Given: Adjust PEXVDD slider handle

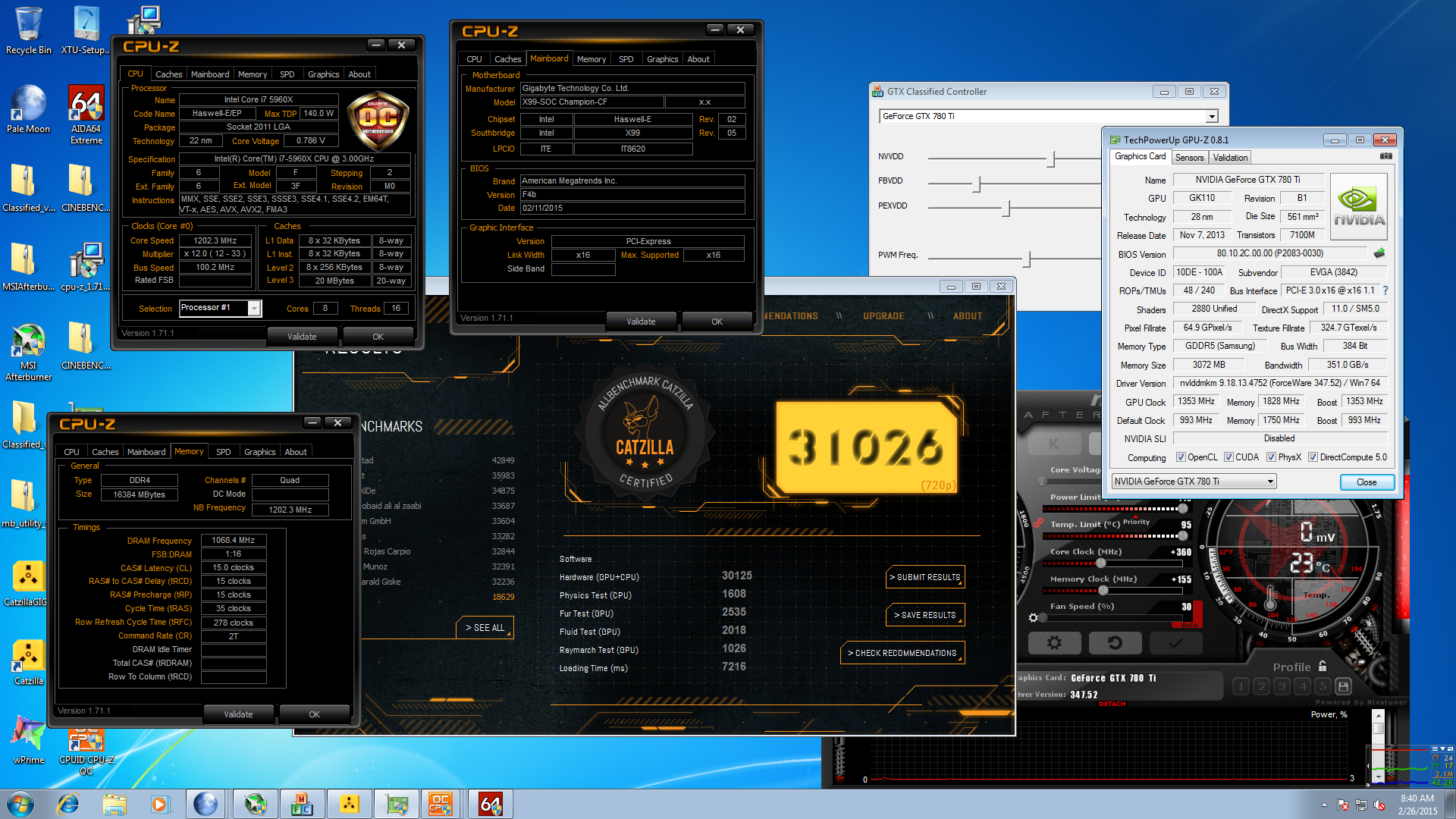Looking at the screenshot, I should point(1006,208).
